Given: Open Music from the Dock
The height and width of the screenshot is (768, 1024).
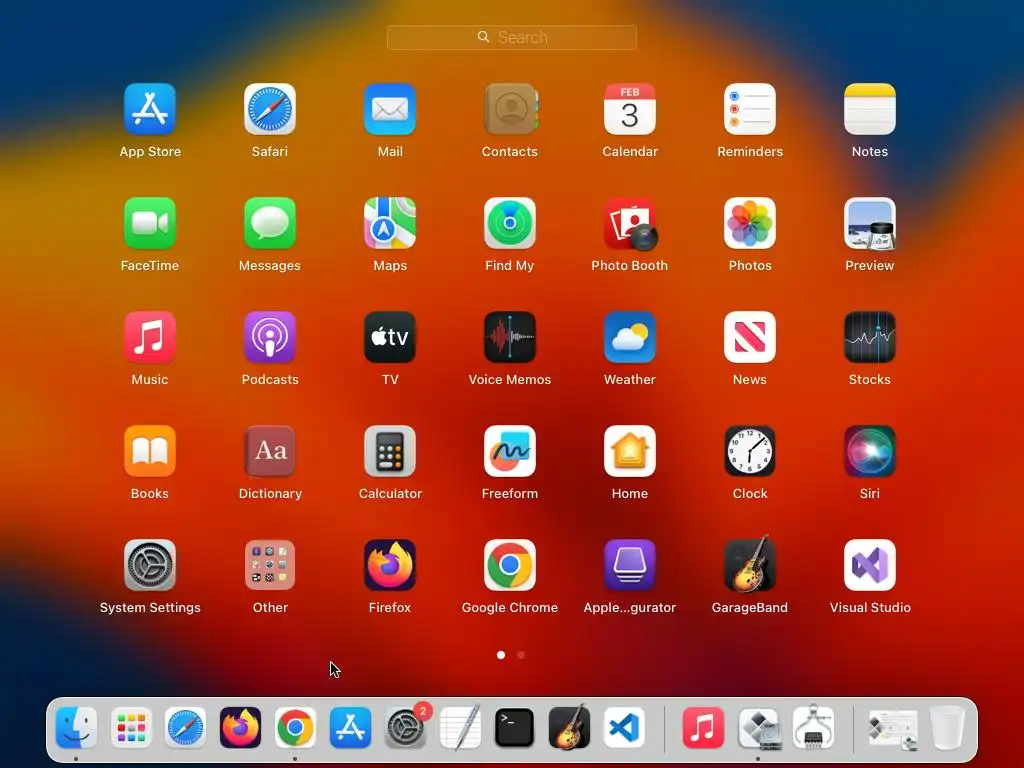Looking at the screenshot, I should pos(703,728).
